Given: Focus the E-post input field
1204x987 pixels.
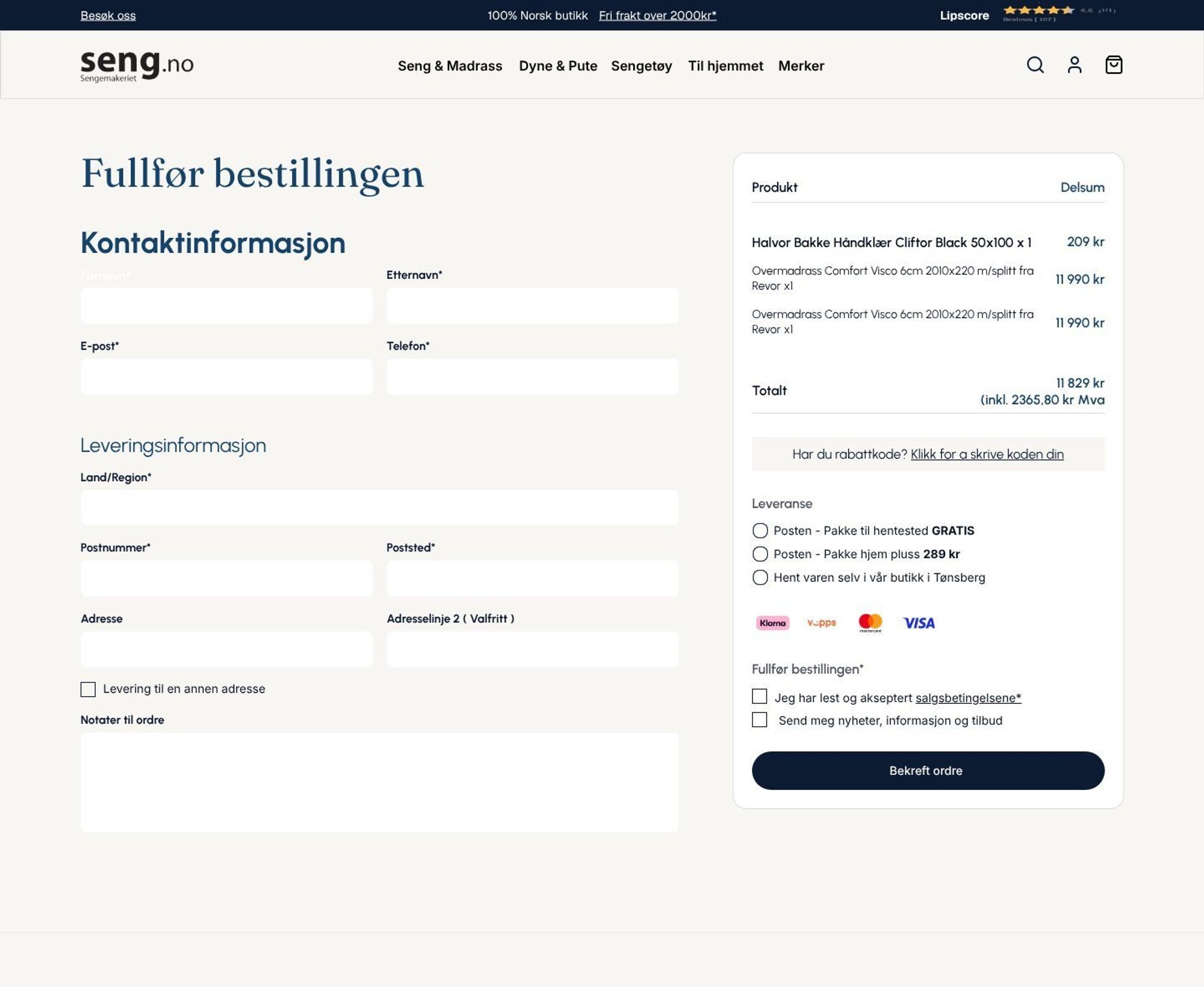Looking at the screenshot, I should [x=226, y=376].
